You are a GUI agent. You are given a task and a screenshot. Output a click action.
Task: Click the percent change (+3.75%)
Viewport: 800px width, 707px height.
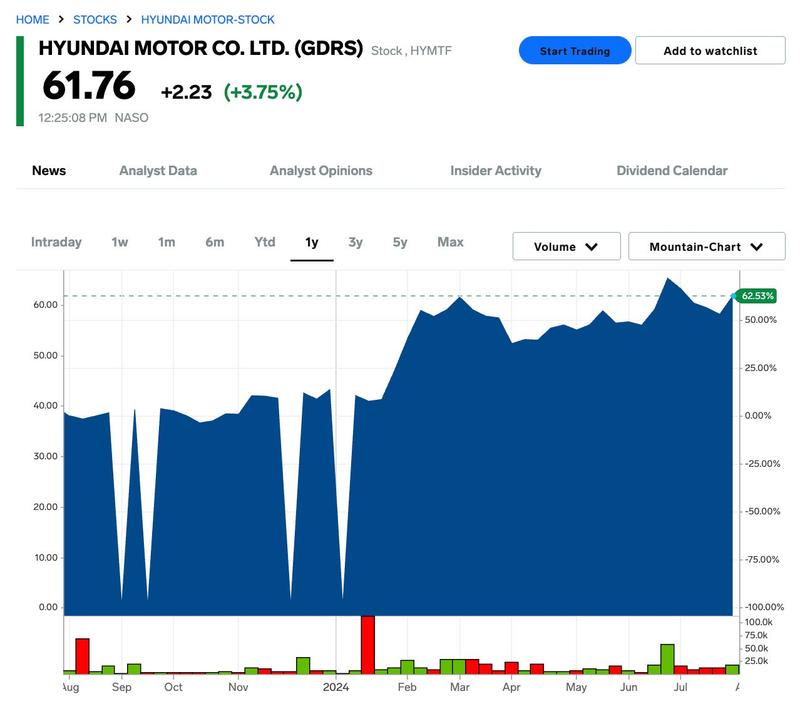click(x=263, y=92)
